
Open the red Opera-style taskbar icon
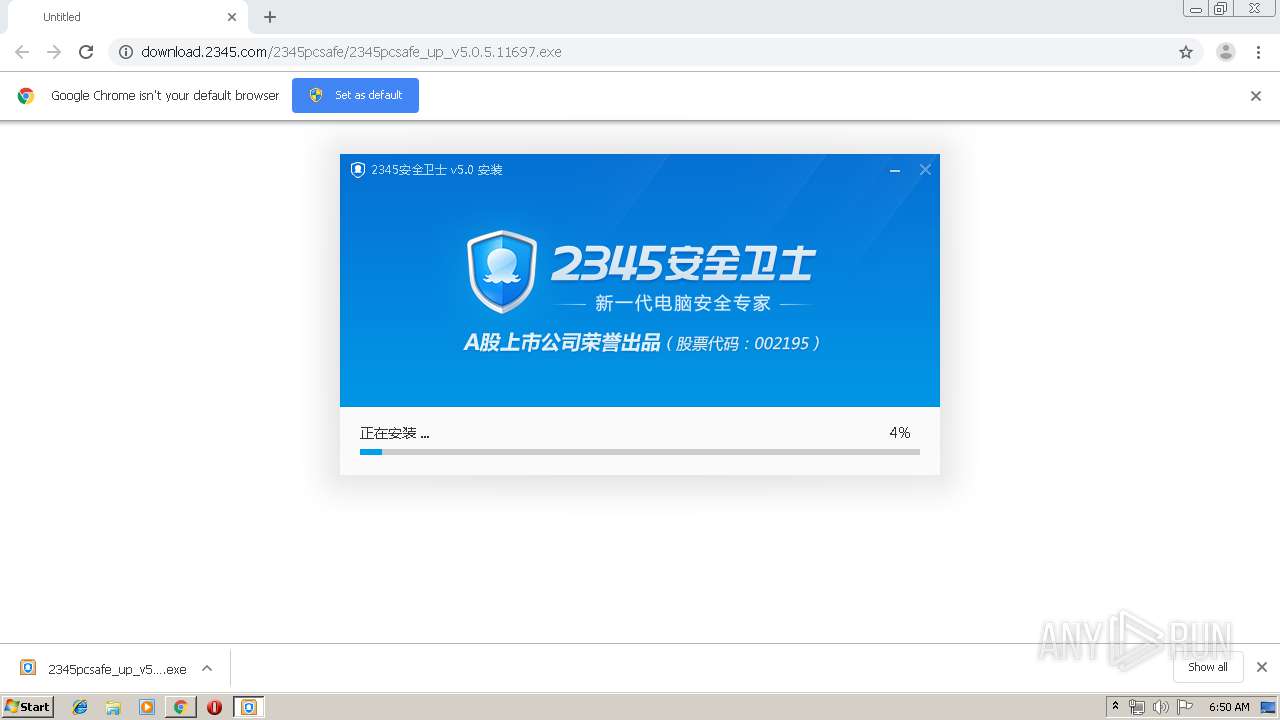[214, 707]
